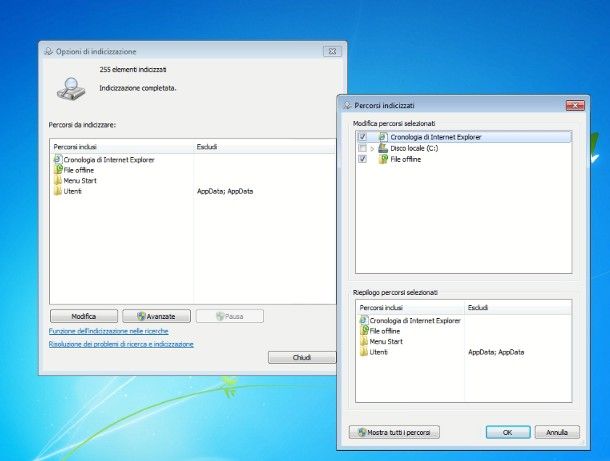The height and width of the screenshot is (461, 610).
Task: Click shield icon on Mostra tutti i percorsi
Action: pyautogui.click(x=362, y=432)
